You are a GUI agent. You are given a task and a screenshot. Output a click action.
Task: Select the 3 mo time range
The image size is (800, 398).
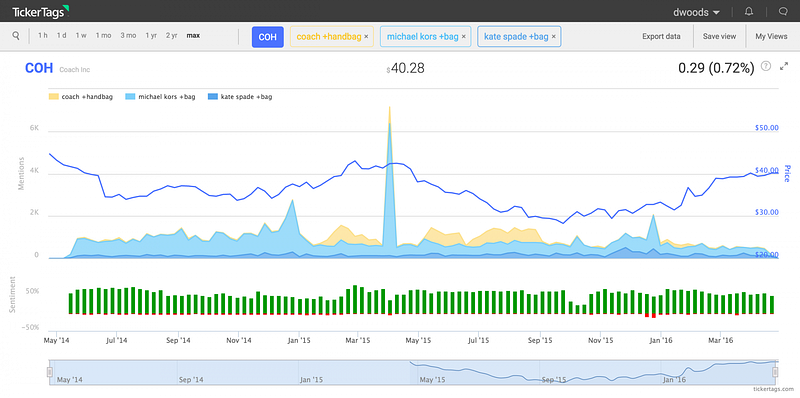coord(128,36)
